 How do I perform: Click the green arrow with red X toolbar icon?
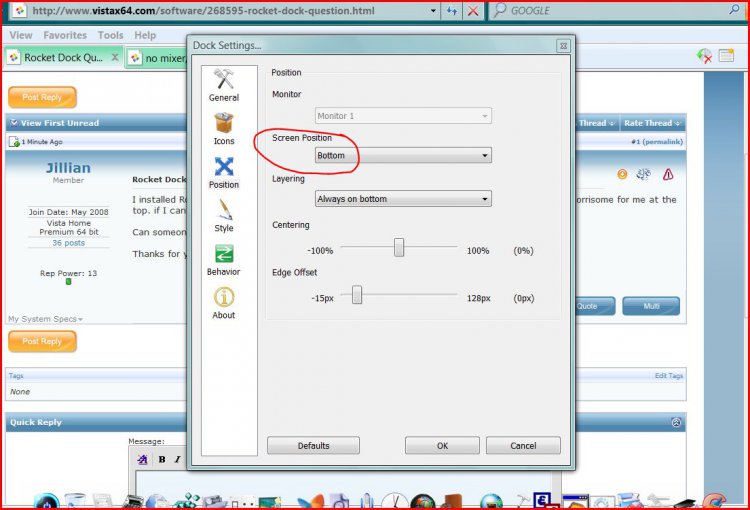pos(704,55)
